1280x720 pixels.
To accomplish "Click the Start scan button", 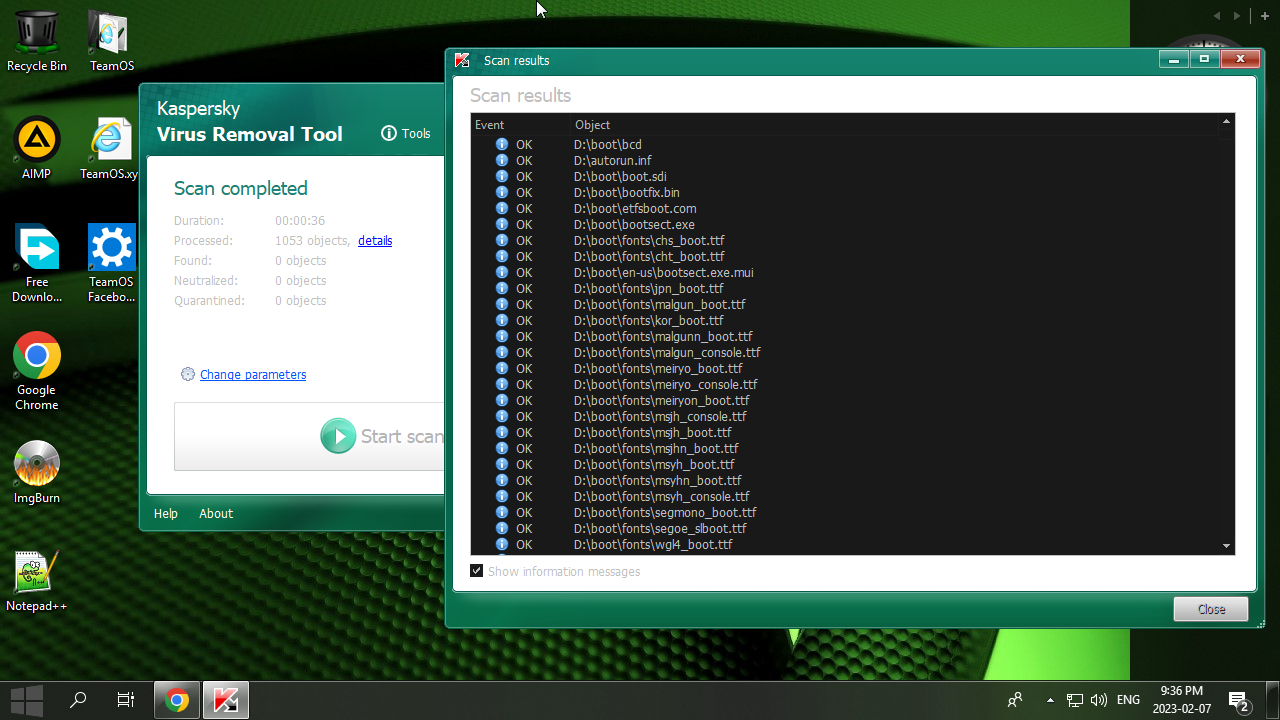I will click(309, 436).
